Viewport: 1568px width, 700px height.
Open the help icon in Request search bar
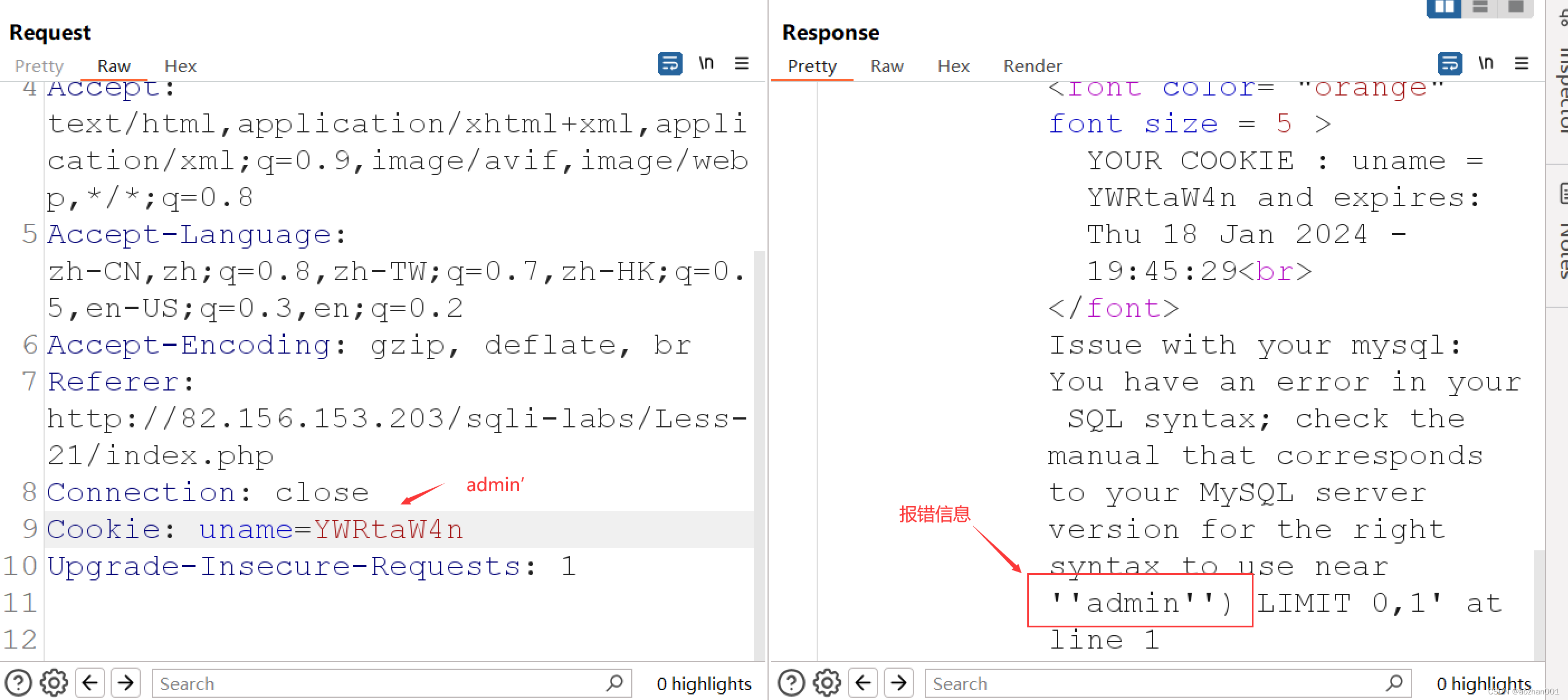point(18,683)
